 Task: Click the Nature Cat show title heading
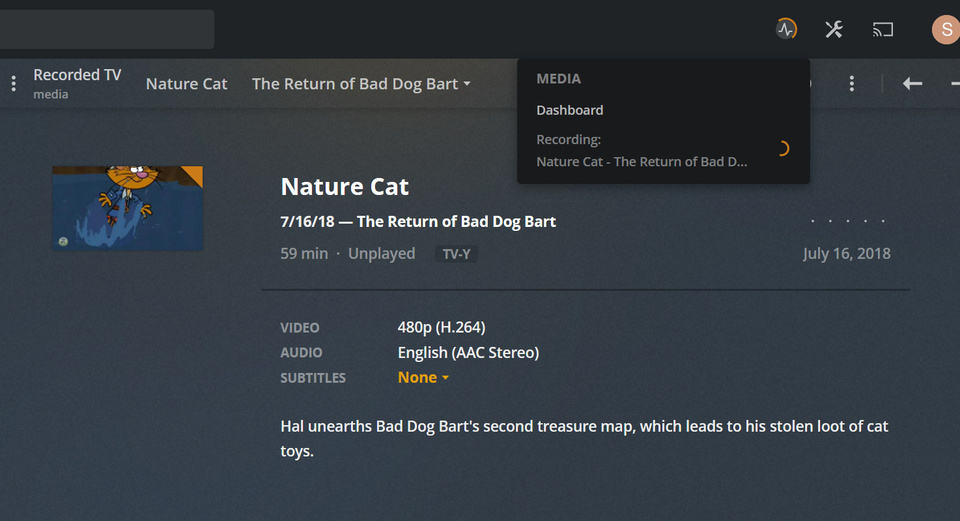tap(345, 186)
